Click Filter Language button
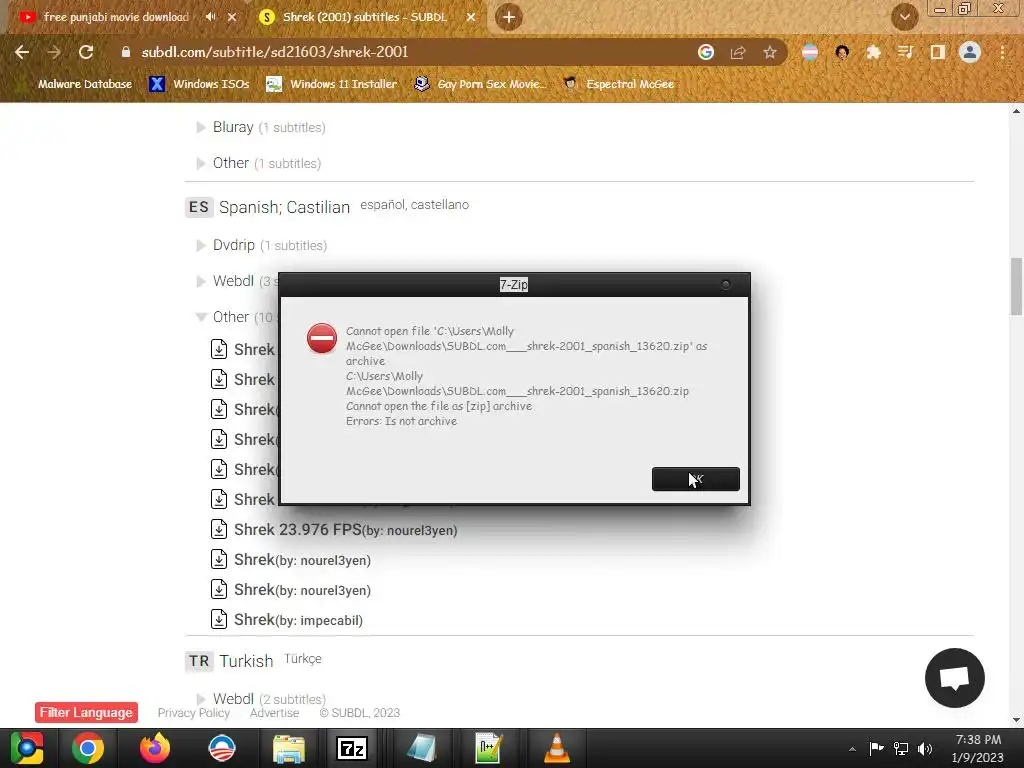 tap(86, 712)
